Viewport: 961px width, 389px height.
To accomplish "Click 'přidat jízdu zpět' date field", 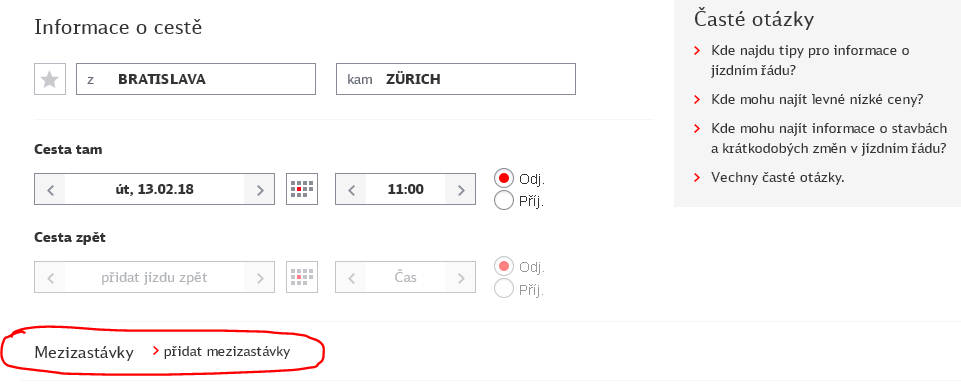I will coord(154,278).
